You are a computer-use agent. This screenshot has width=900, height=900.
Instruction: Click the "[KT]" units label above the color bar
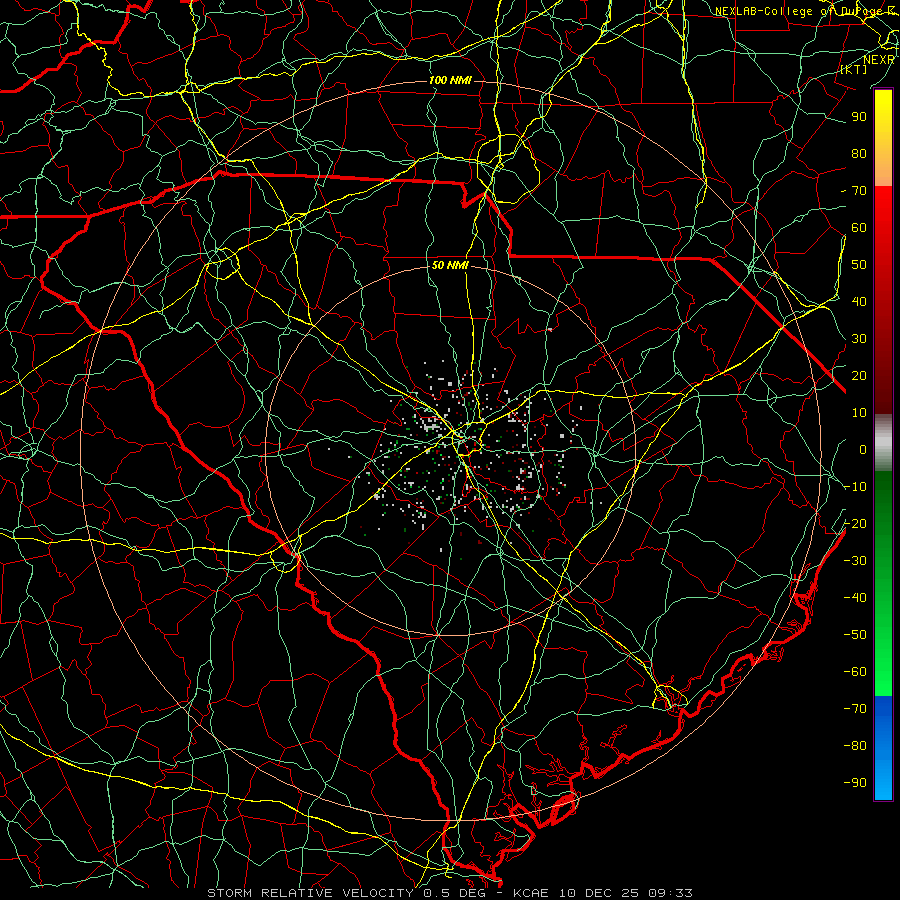[x=854, y=69]
